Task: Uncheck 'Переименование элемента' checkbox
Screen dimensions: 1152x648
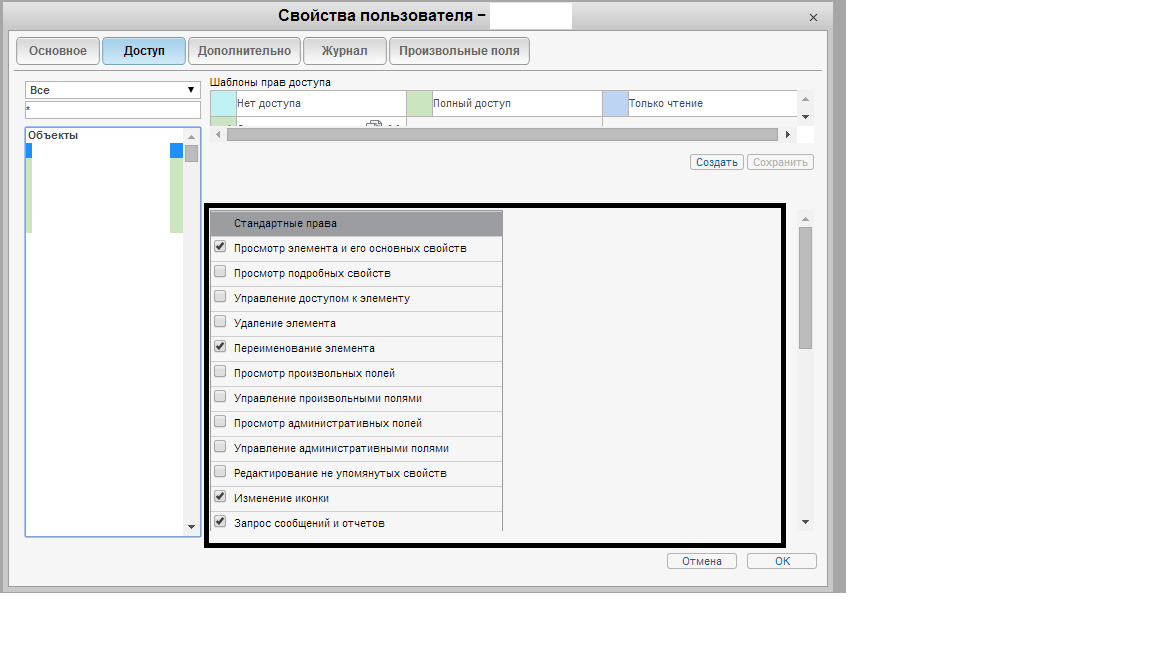Action: point(220,347)
